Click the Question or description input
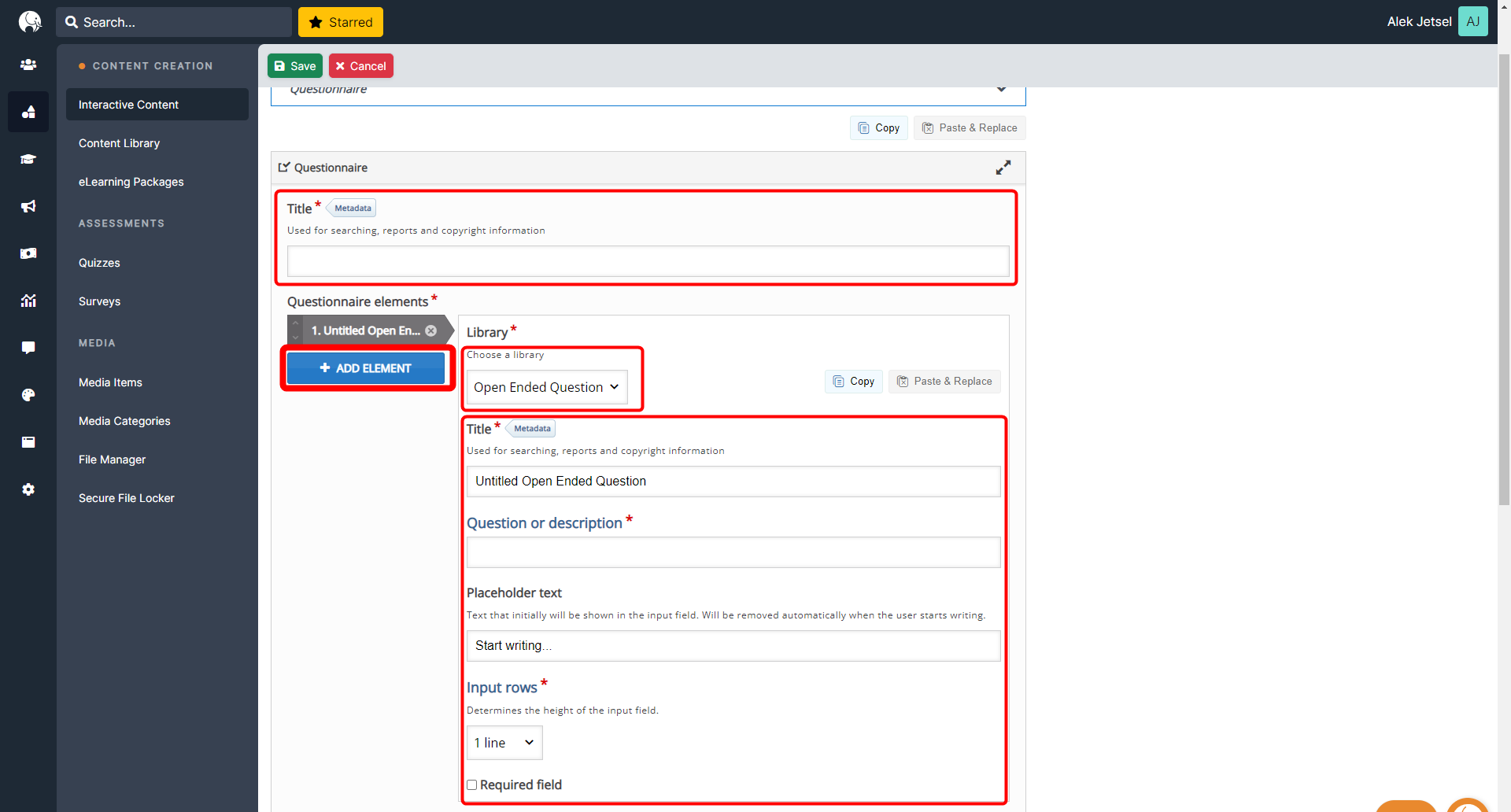 (x=733, y=552)
